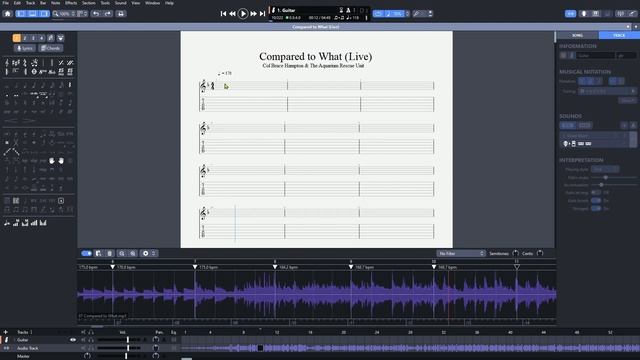Open the relative speed dropdown
The width and height of the screenshot is (640, 360).
[x=397, y=13]
